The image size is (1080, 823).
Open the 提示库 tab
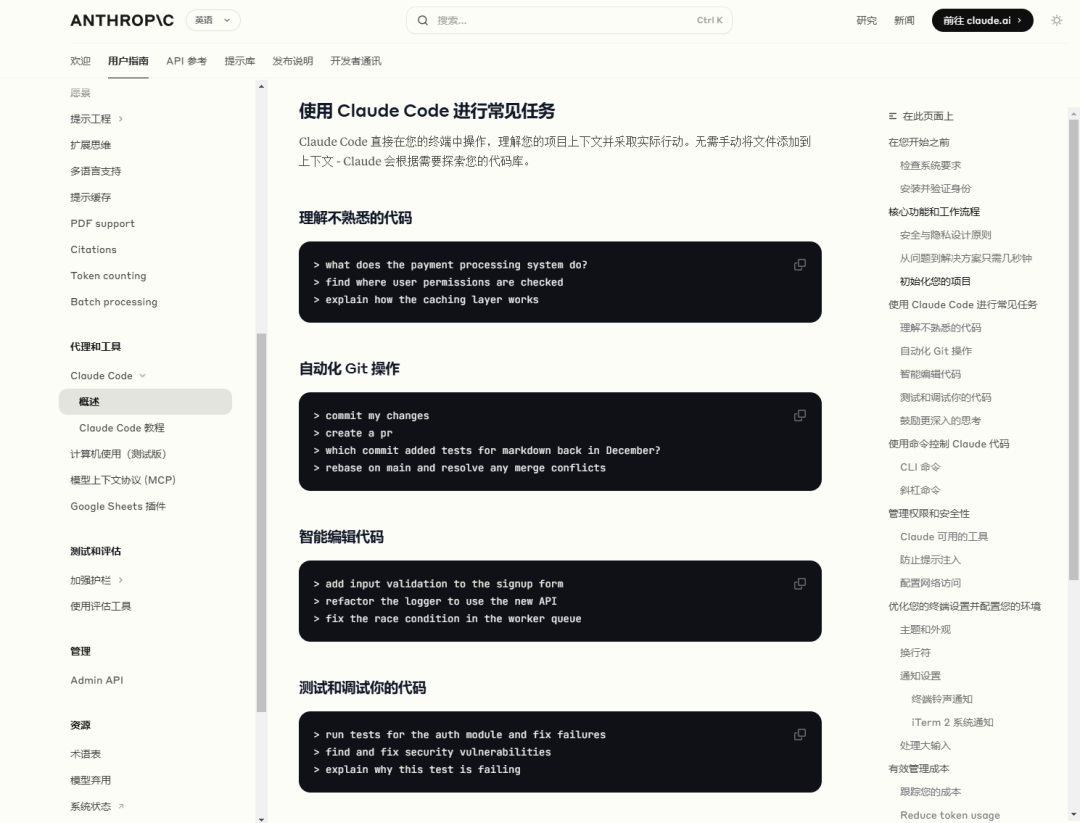point(240,60)
